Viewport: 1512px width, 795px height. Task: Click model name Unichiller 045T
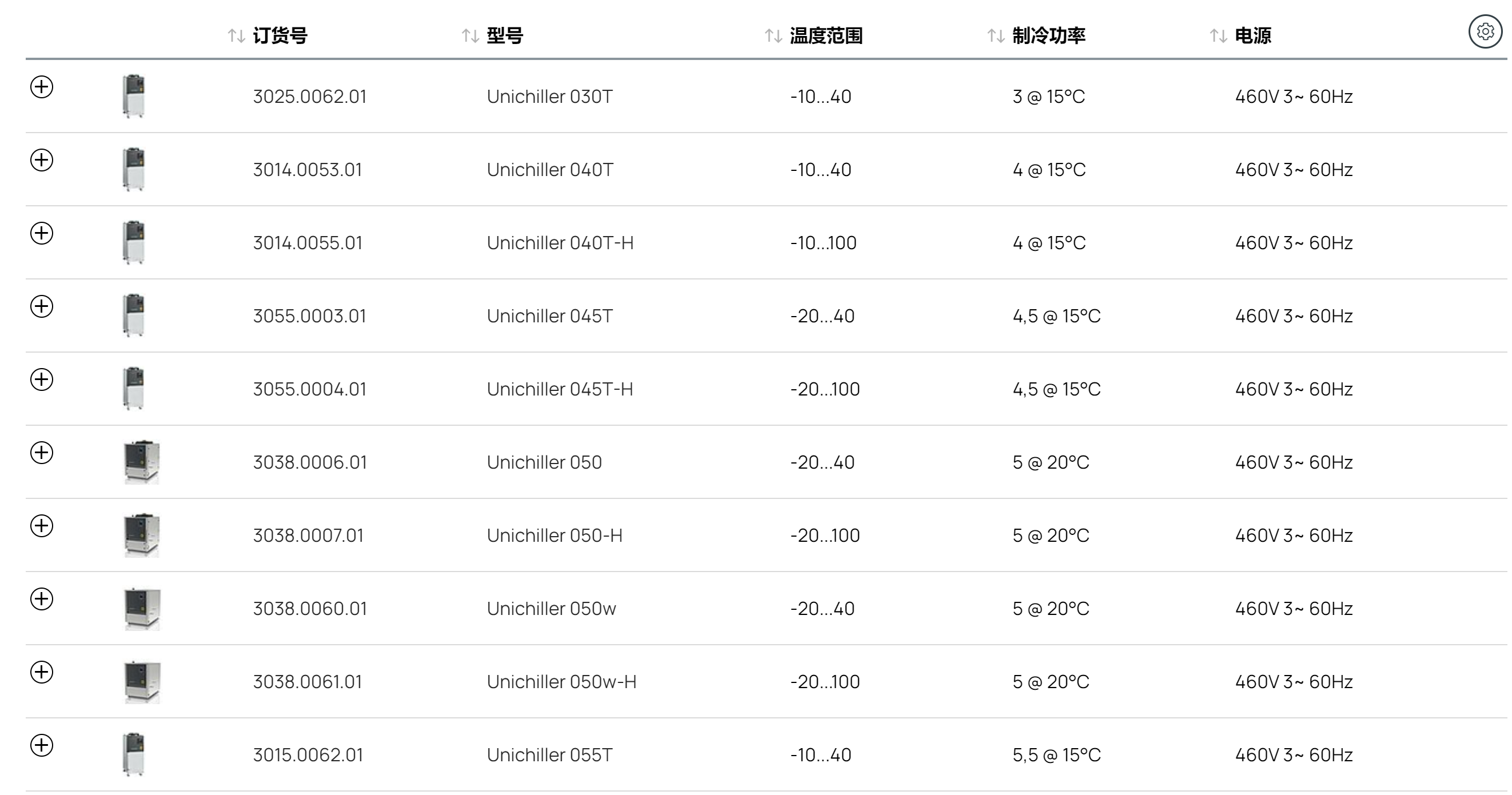[x=550, y=315]
